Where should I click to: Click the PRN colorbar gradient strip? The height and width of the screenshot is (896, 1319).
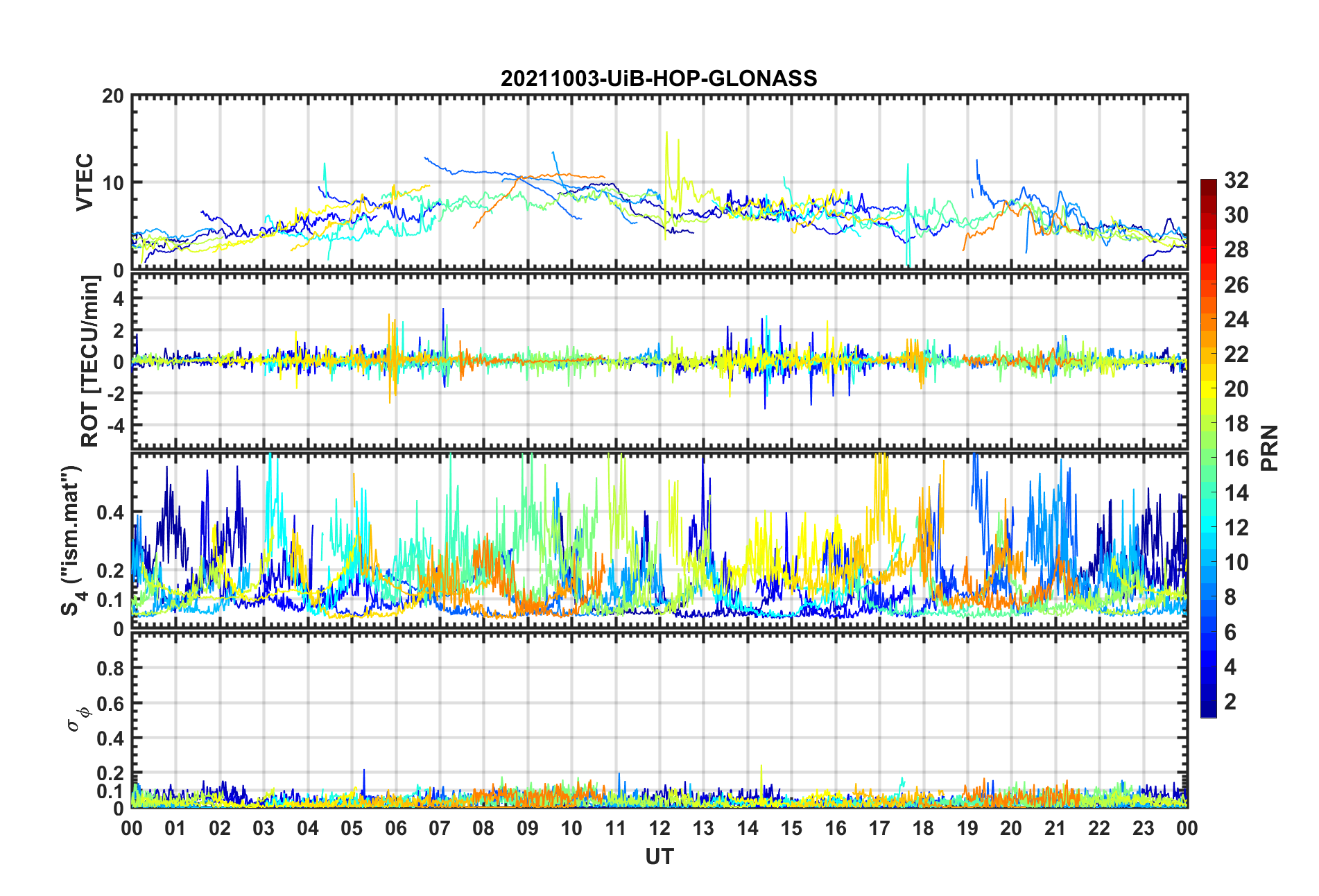coord(1208,448)
